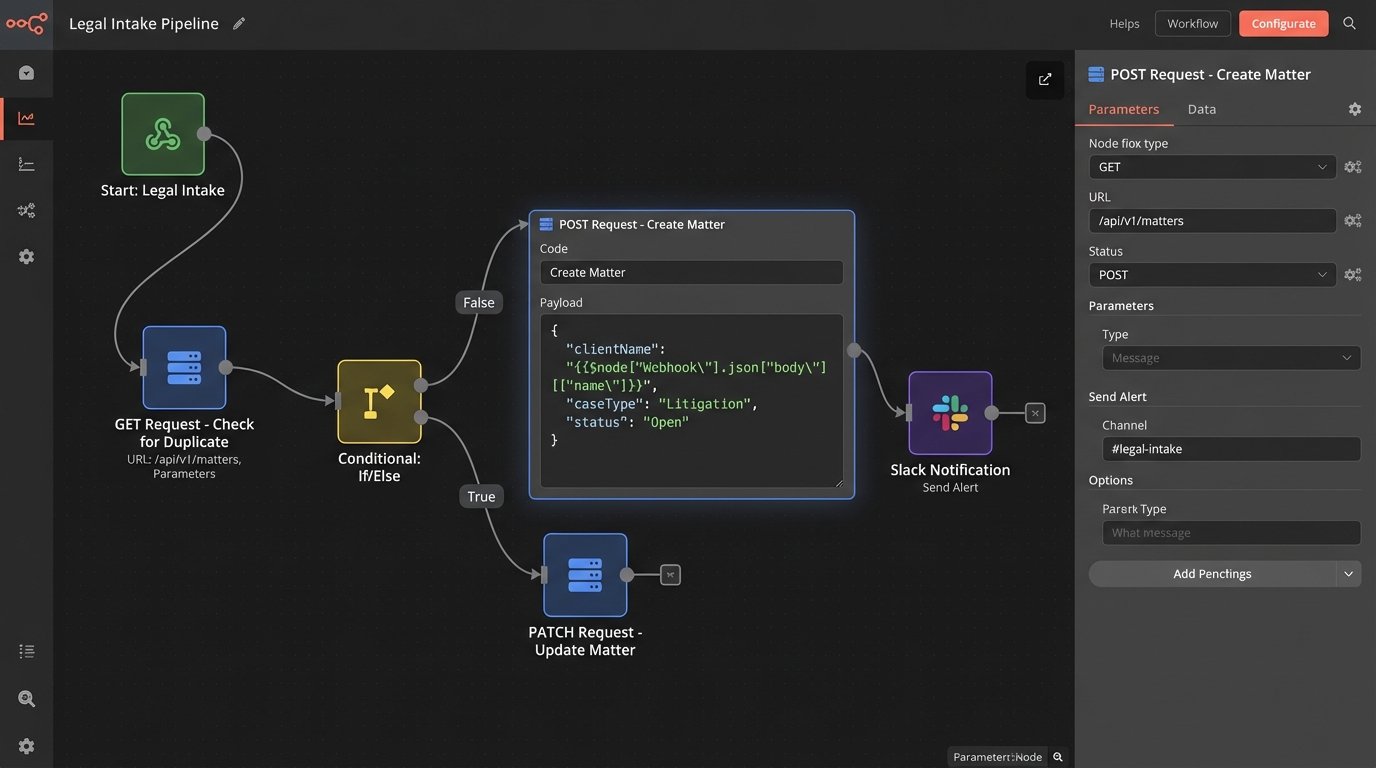Open node in expanded view icon

pyautogui.click(x=1045, y=80)
